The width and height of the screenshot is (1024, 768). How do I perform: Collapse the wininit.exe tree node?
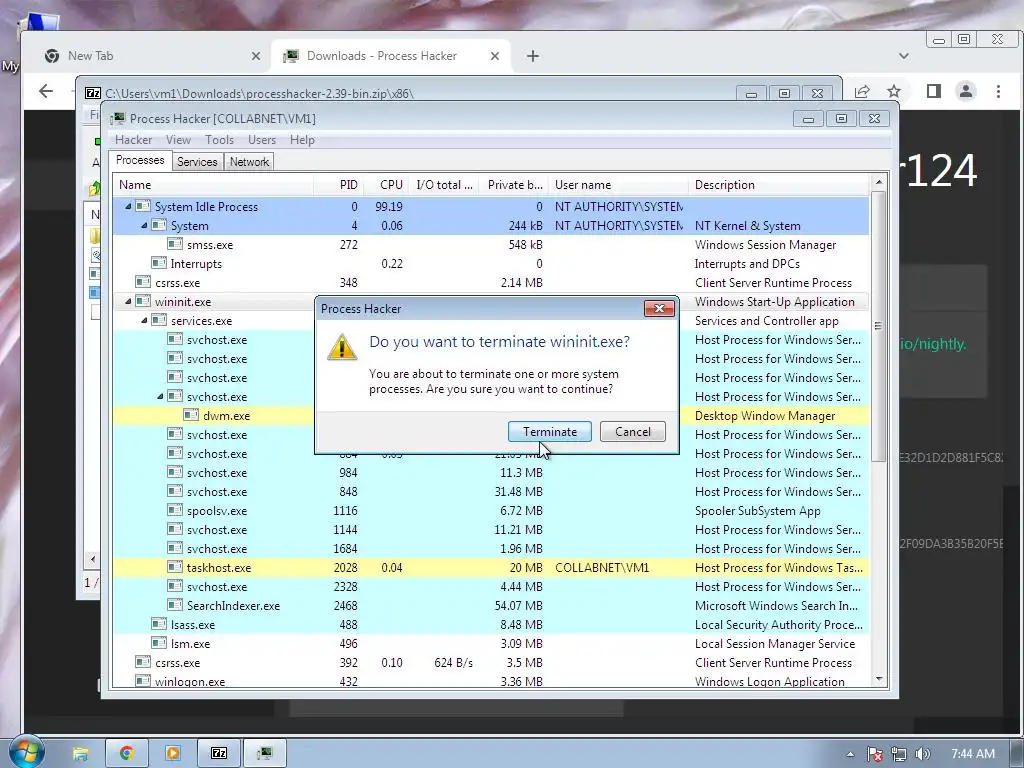click(x=128, y=302)
